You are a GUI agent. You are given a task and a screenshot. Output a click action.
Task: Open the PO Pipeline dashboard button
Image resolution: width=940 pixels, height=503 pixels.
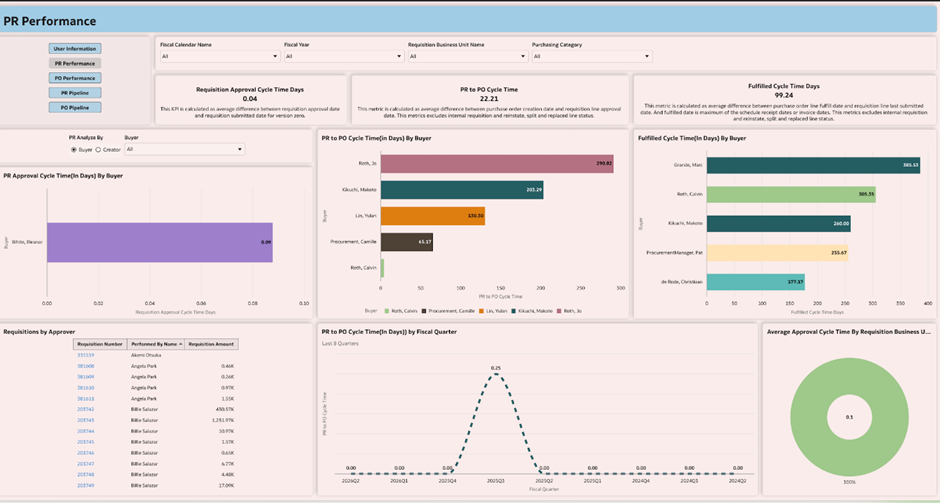tap(75, 107)
